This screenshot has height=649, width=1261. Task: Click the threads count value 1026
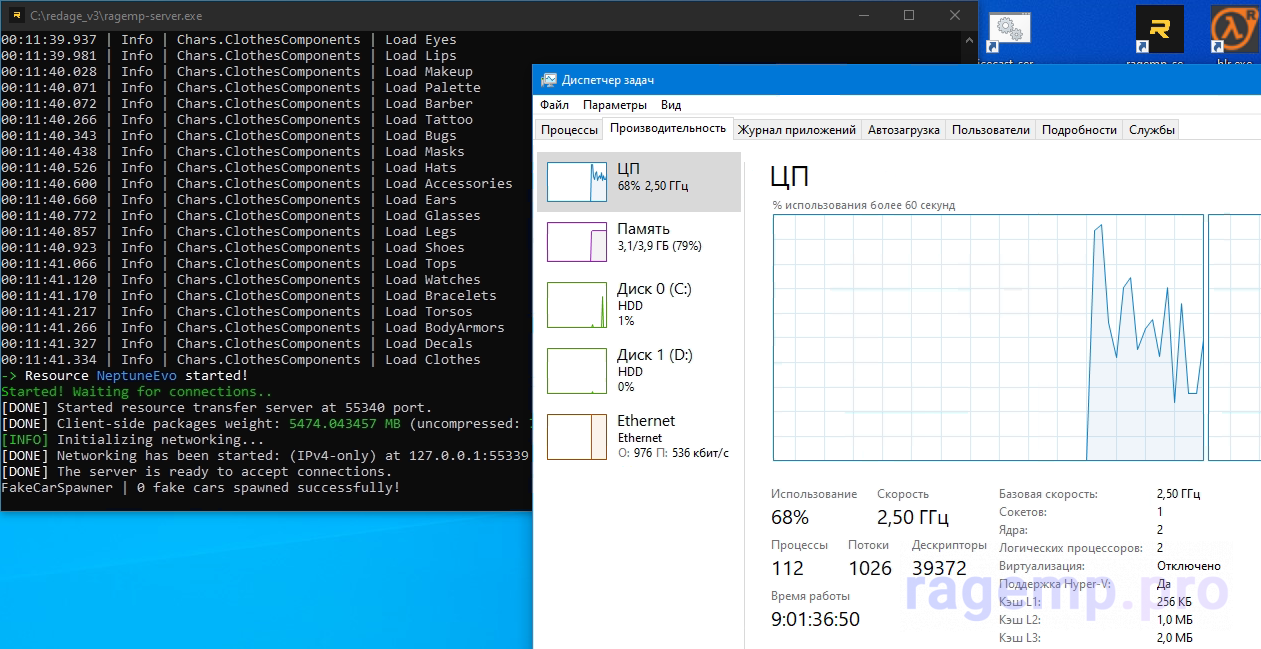click(x=869, y=568)
